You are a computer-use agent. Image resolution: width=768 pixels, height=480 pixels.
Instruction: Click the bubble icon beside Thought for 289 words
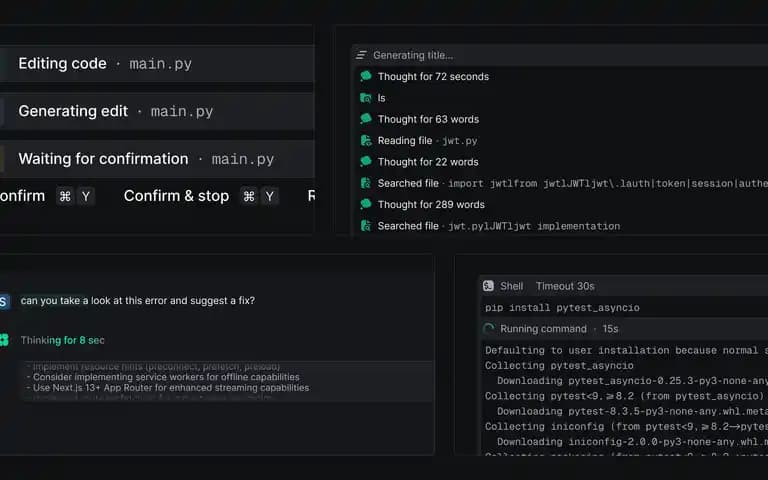[366, 204]
